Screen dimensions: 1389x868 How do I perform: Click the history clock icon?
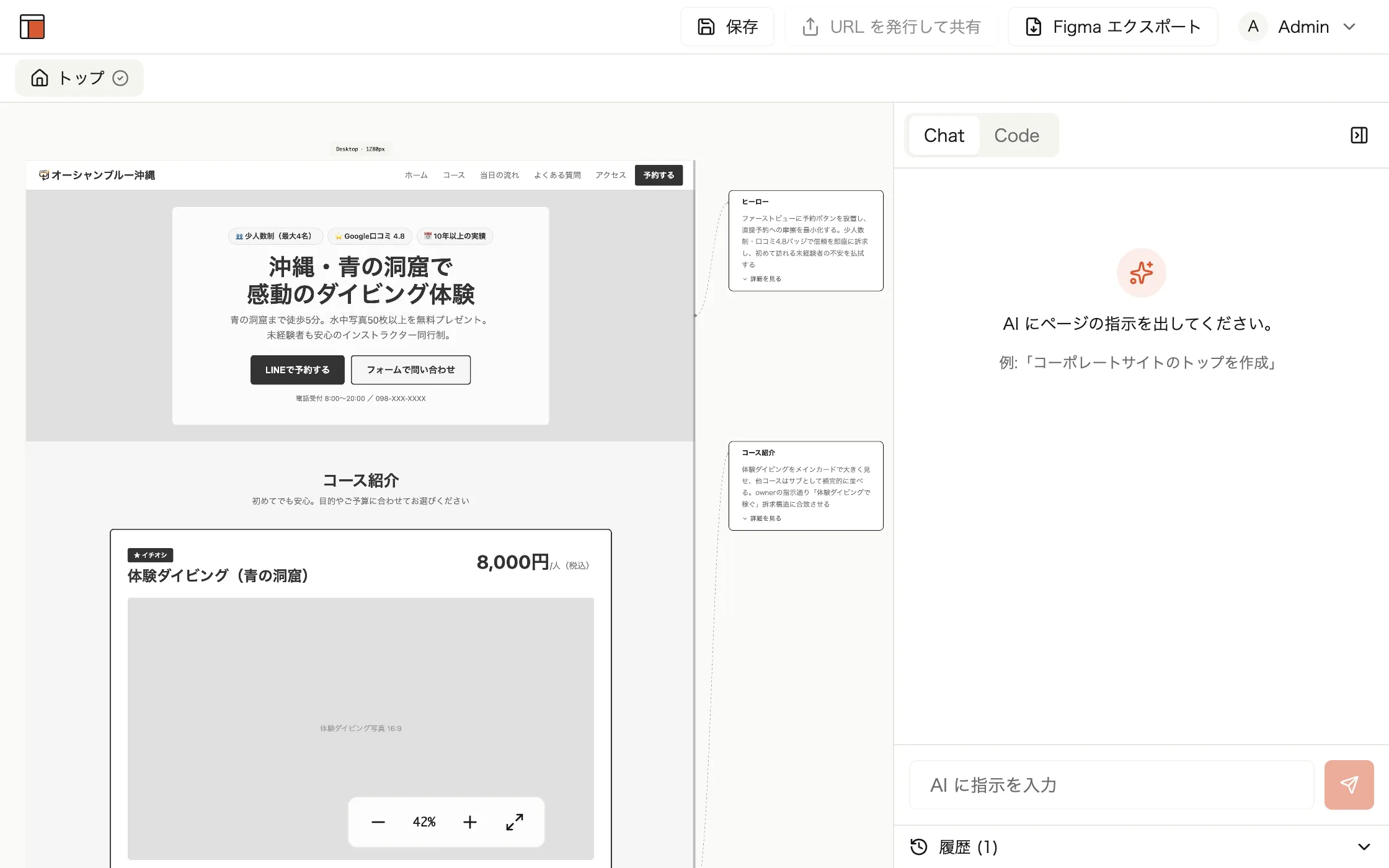tap(918, 847)
